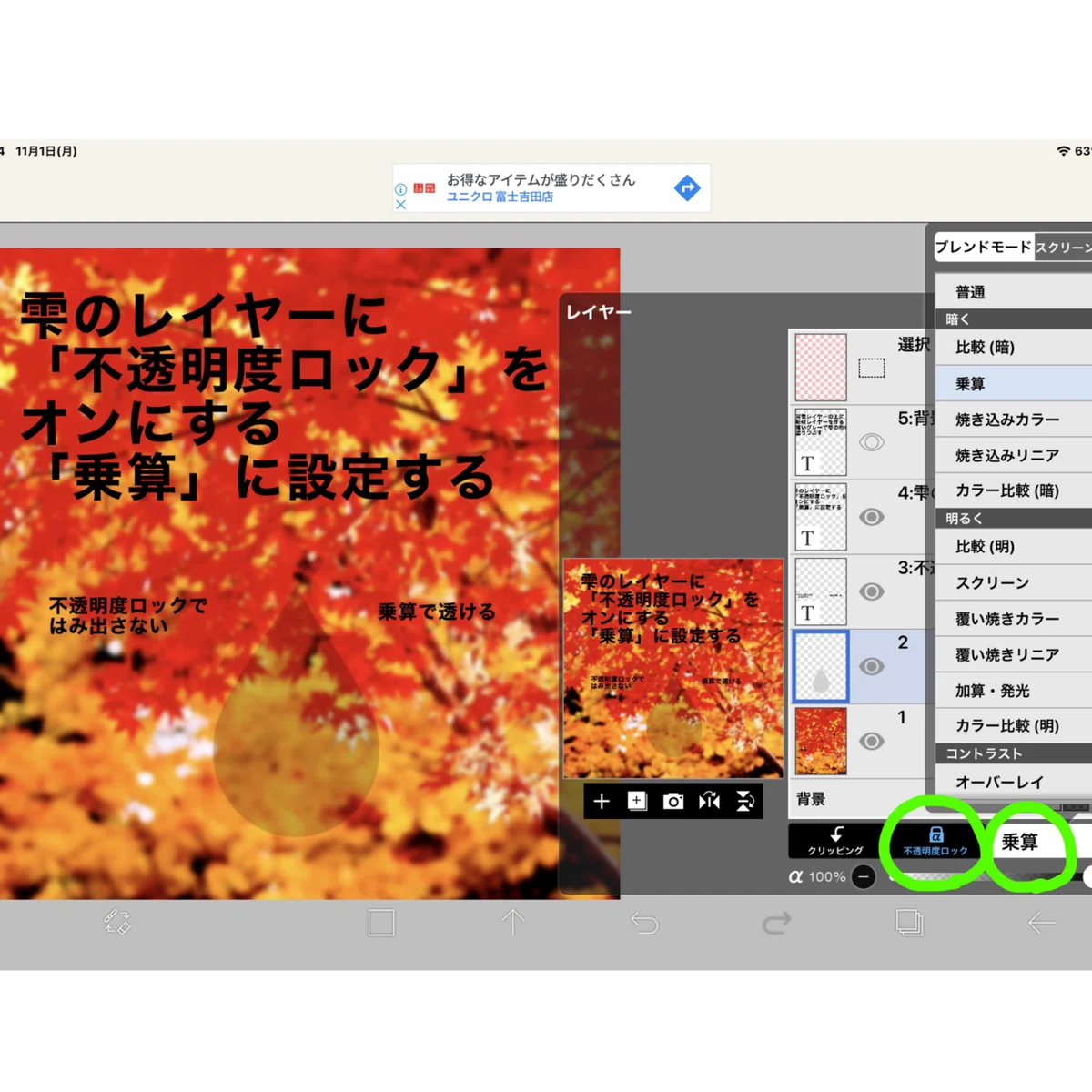The image size is (1092, 1092).
Task: Tap the 背景 background row
Action: [862, 798]
